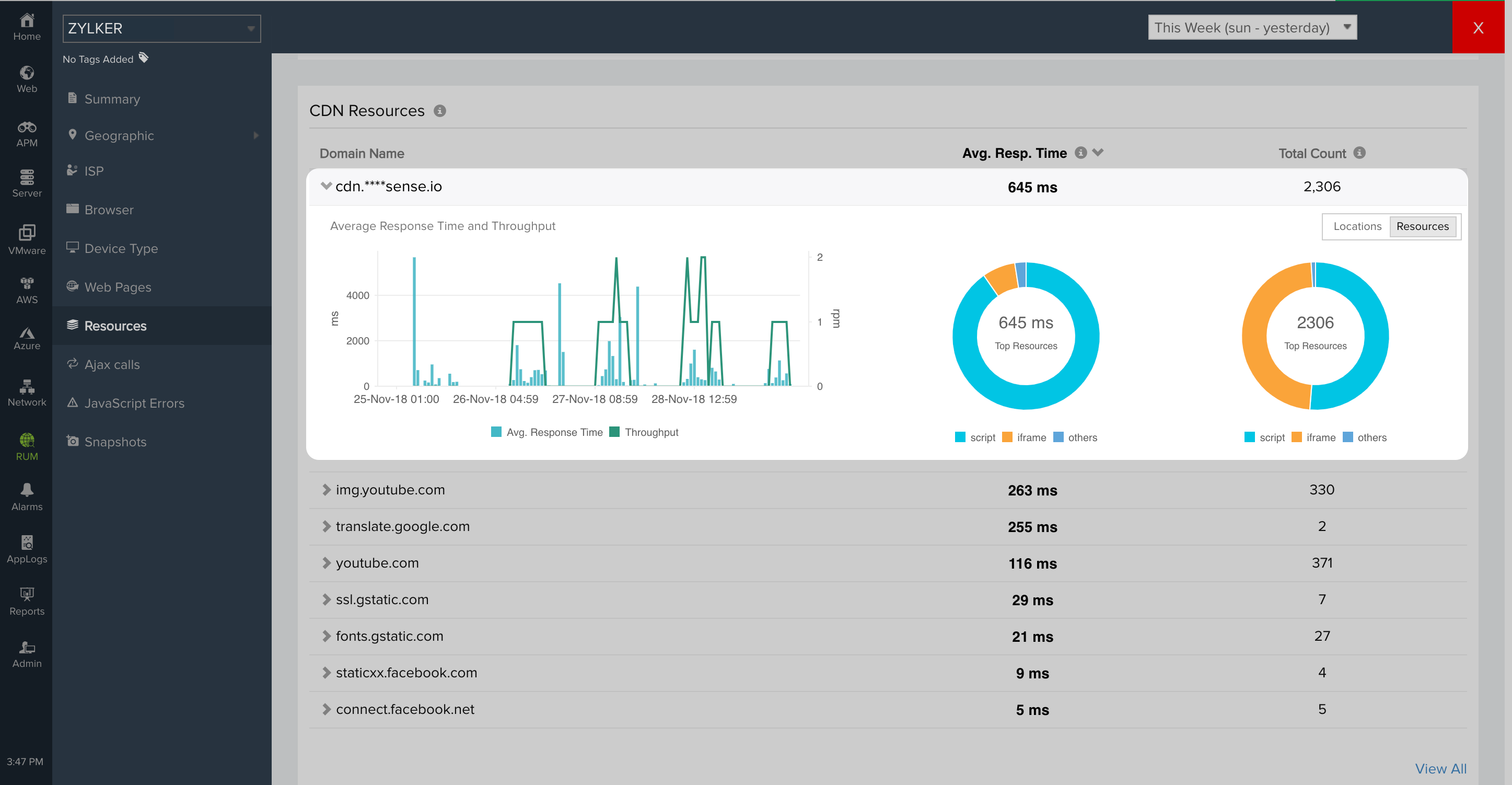Image resolution: width=1512 pixels, height=785 pixels.
Task: Click the Server icon in sidebar
Action: pyautogui.click(x=27, y=177)
